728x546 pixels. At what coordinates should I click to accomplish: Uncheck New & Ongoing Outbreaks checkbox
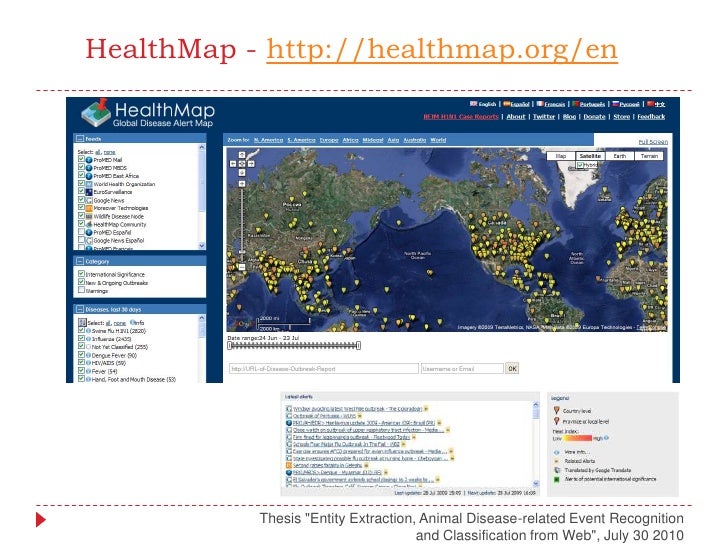point(81,282)
